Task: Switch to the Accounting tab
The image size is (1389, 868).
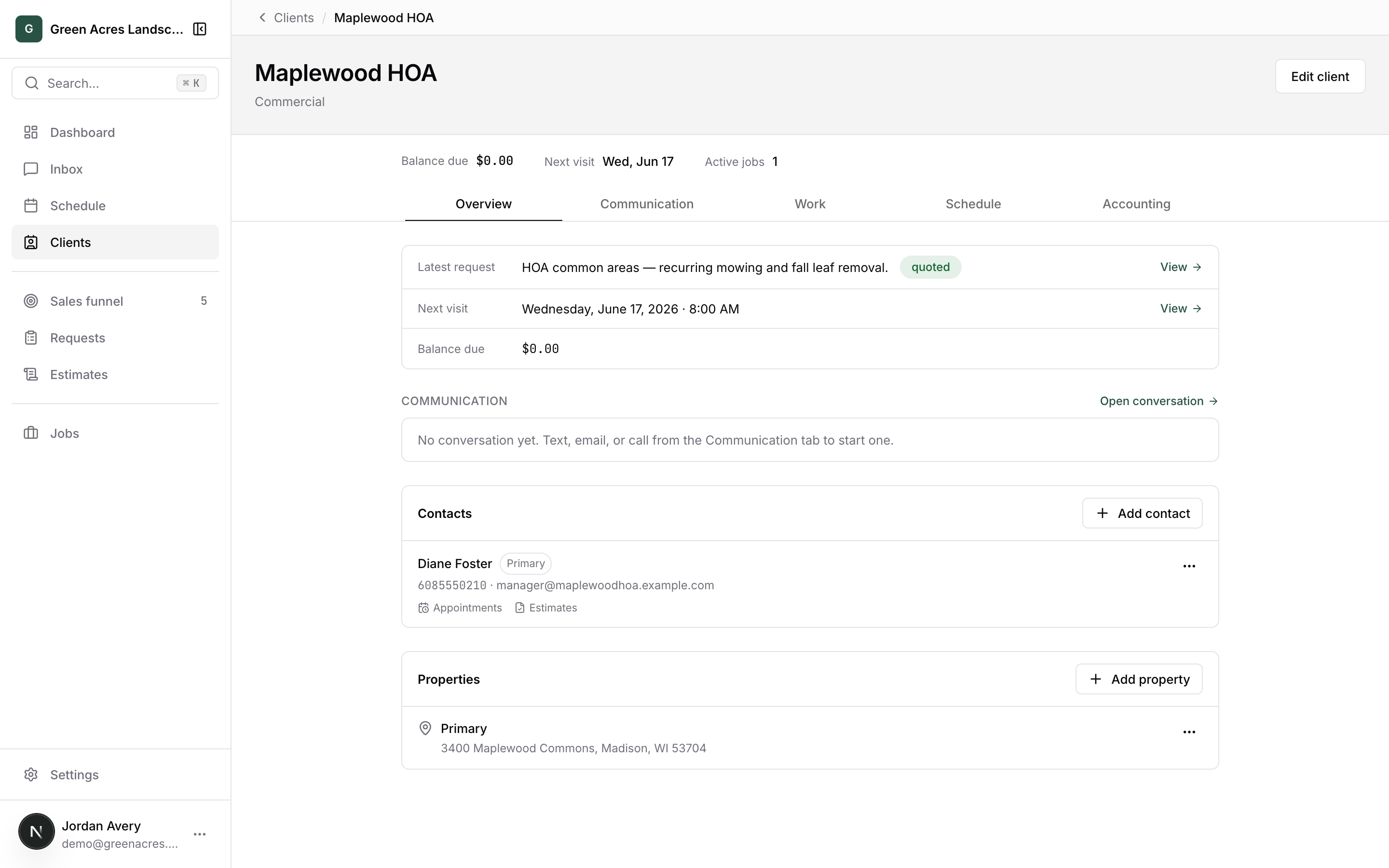Action: click(x=1136, y=204)
